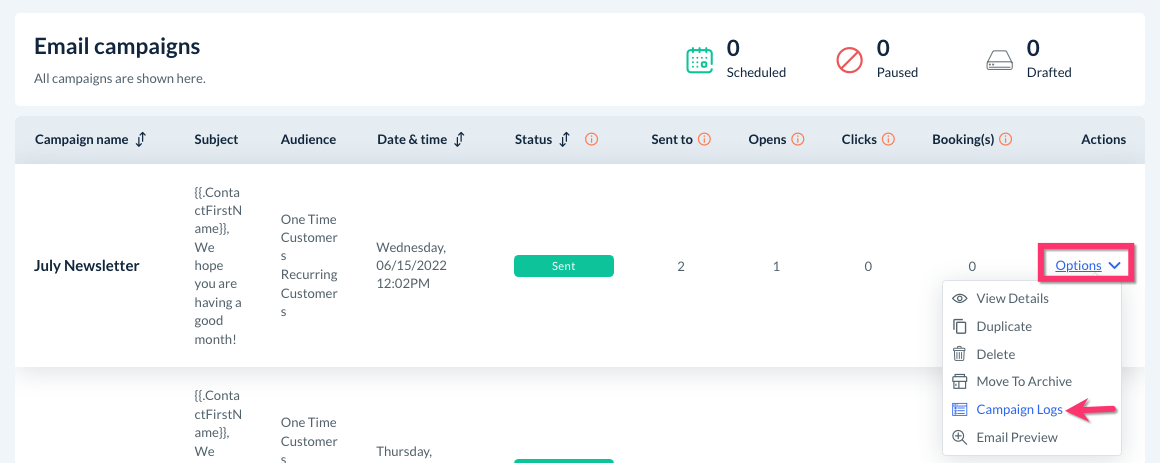Click the date 'Wednesday, 06/15/2022 12:02PM'
Screen dimensions: 1160x463
tap(411, 266)
